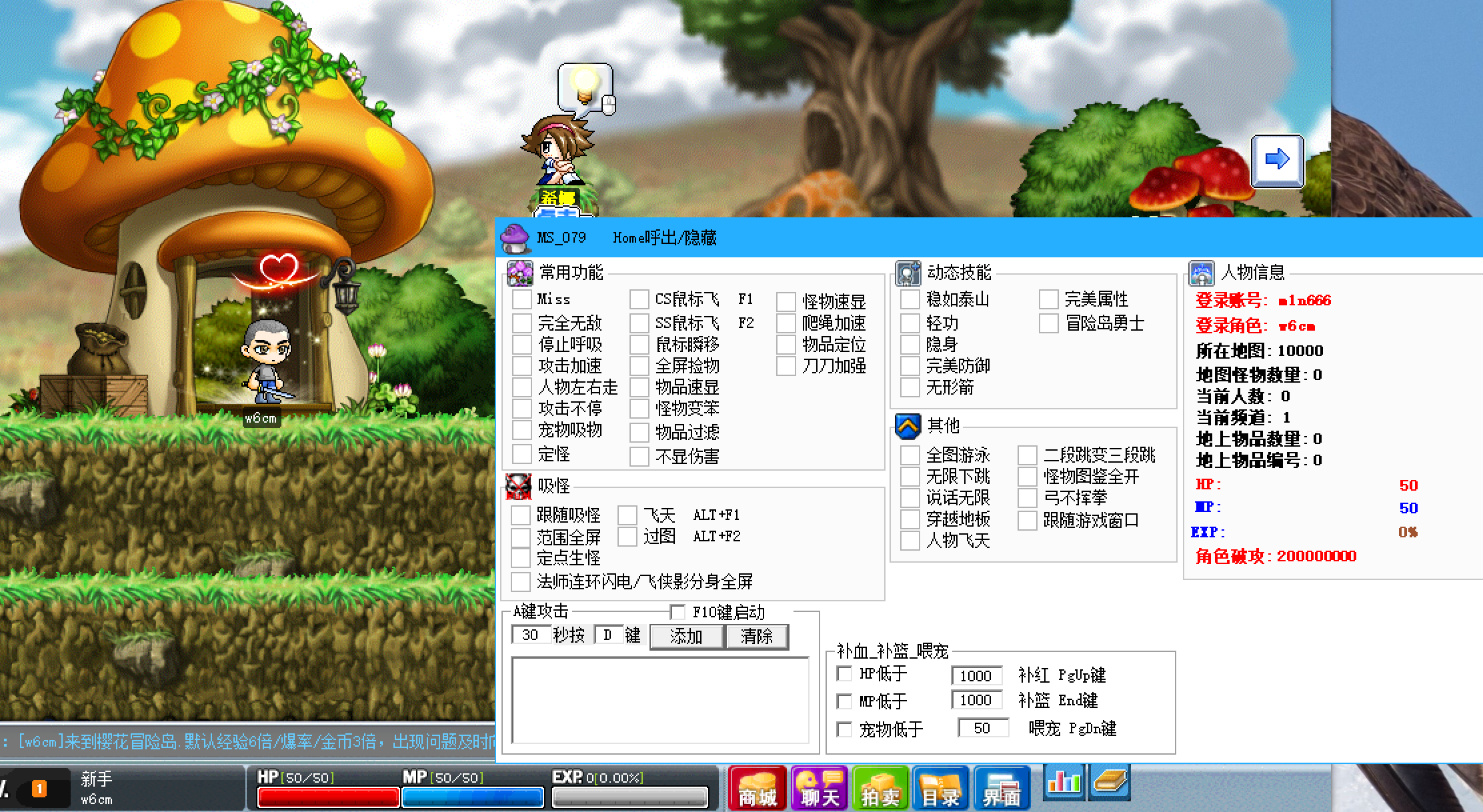
Task: Click the lightbulb quest bubble over NPC
Action: 585,89
